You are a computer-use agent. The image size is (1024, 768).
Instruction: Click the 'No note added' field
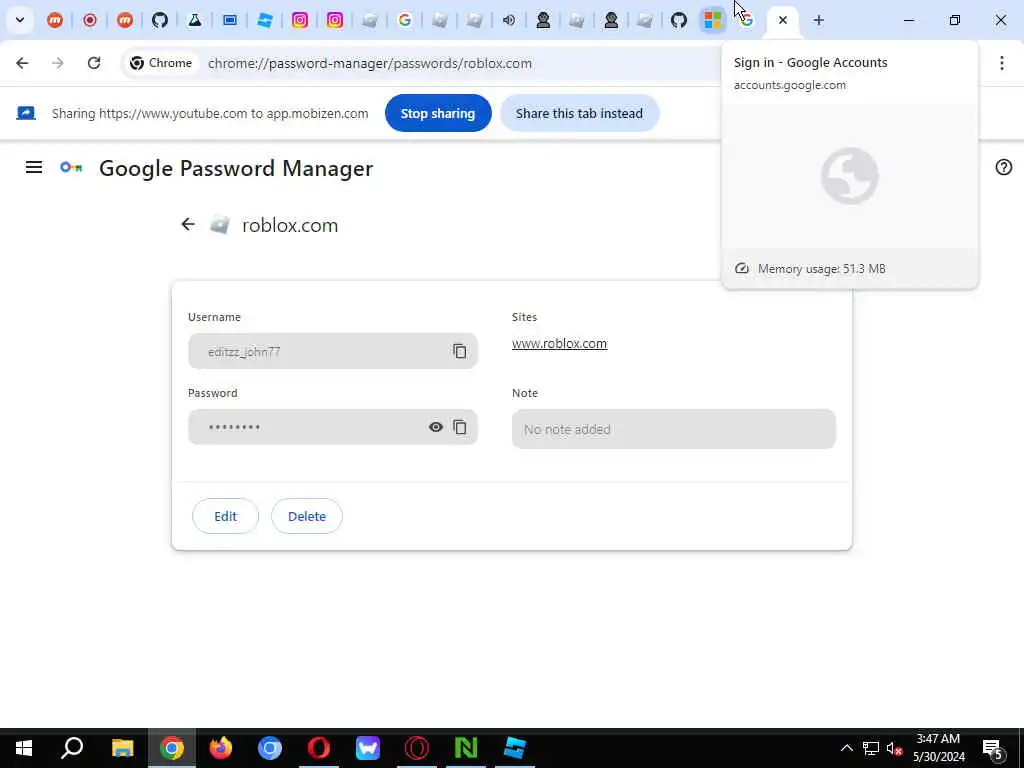point(673,429)
